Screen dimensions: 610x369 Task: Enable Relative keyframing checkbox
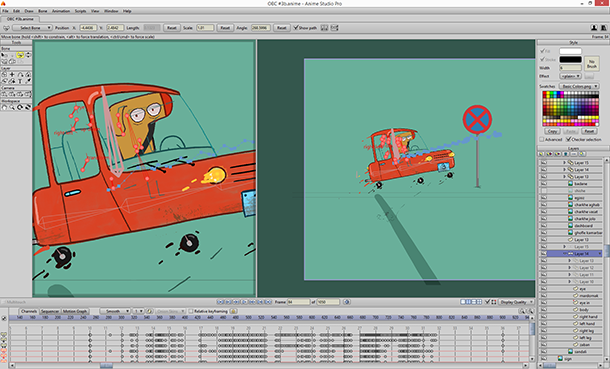point(191,311)
